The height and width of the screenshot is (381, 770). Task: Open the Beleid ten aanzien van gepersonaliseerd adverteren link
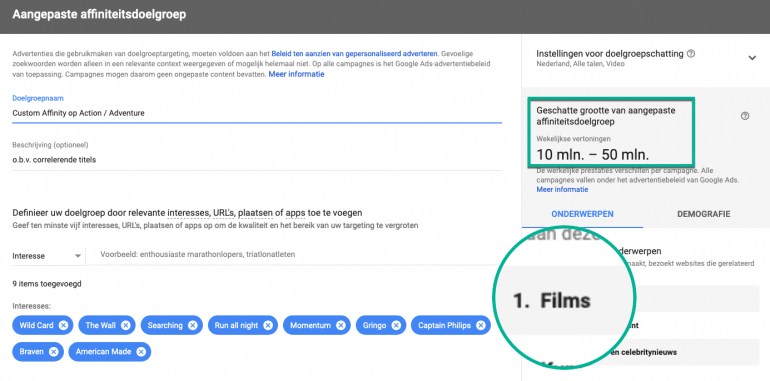(355, 54)
